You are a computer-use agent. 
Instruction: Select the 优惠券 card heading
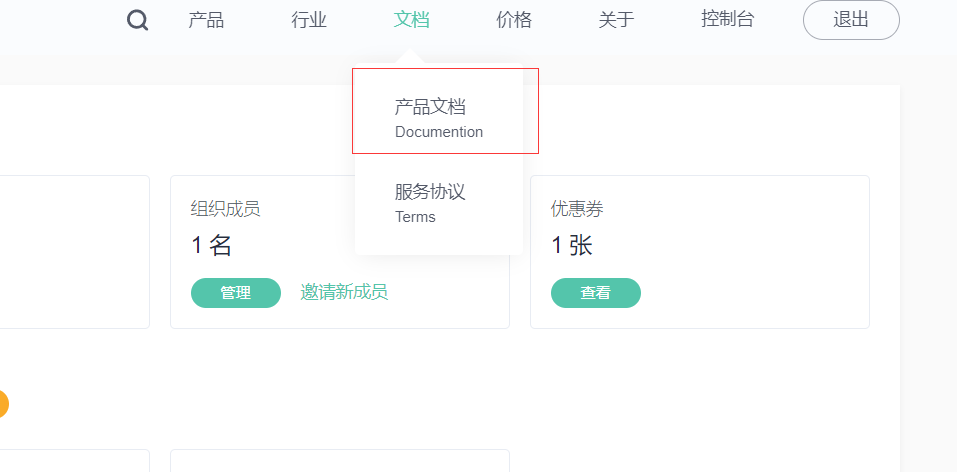click(577, 209)
